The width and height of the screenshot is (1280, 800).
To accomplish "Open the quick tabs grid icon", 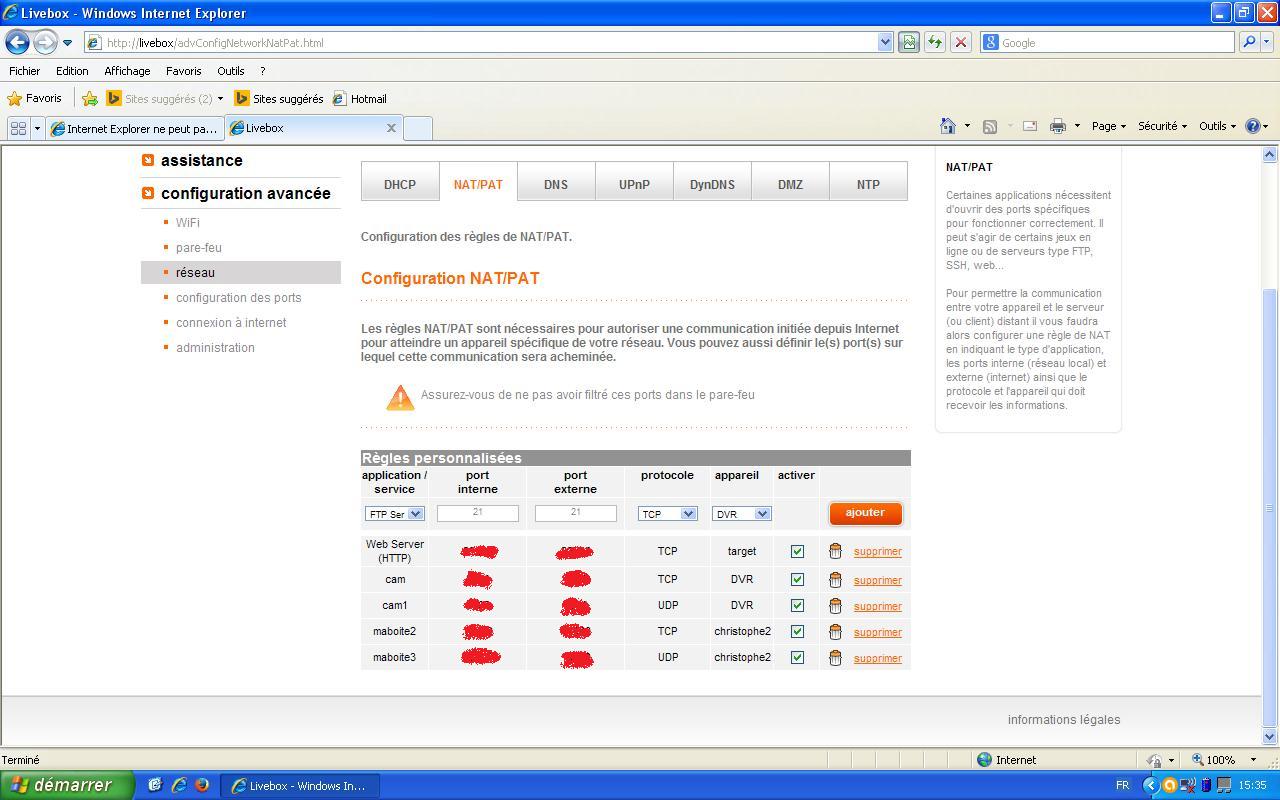I will point(18,128).
